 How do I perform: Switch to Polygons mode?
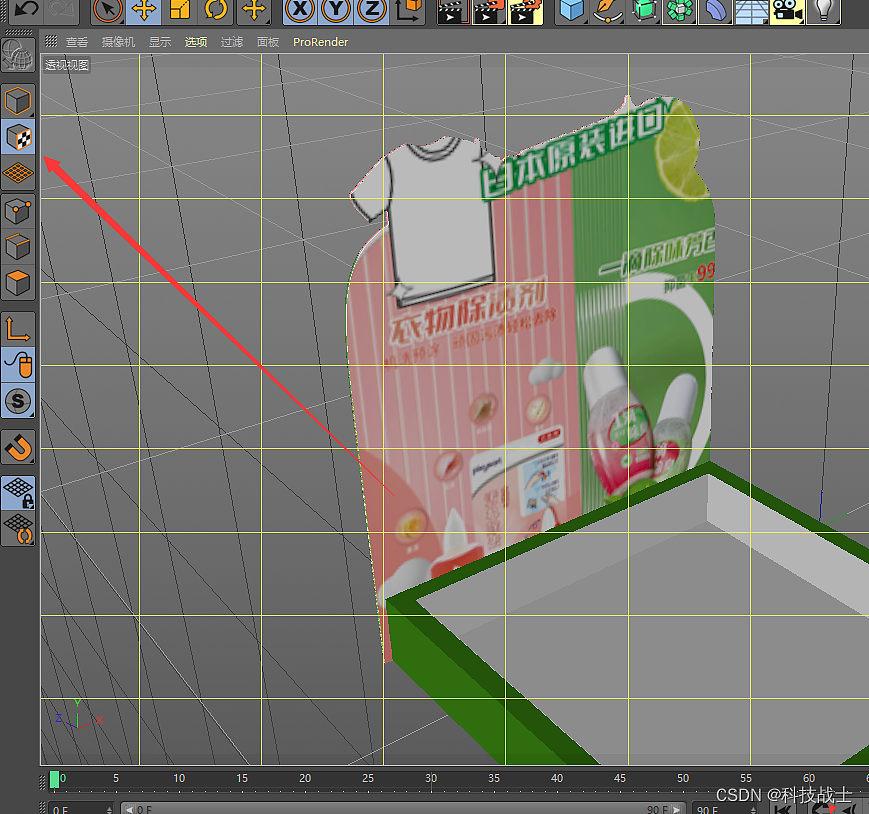[x=18, y=283]
